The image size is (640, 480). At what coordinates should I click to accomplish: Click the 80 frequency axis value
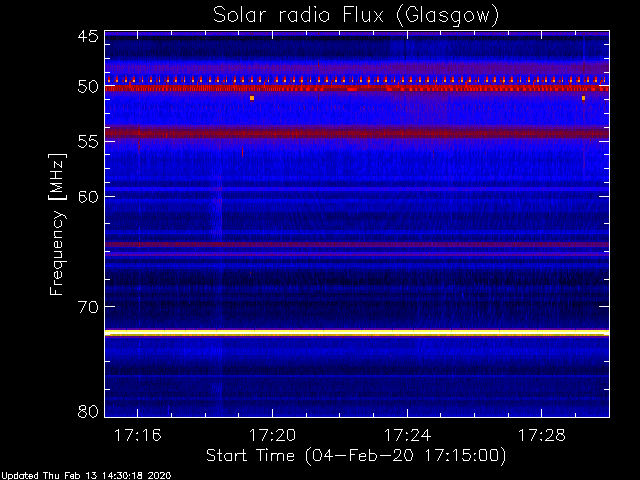[x=88, y=411]
